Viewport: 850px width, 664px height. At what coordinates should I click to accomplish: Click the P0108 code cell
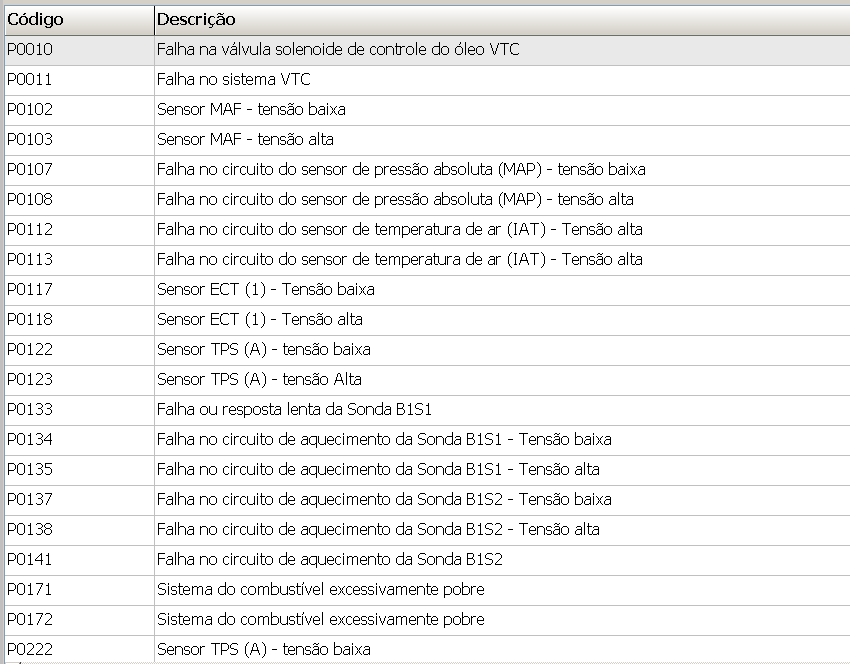click(x=30, y=199)
